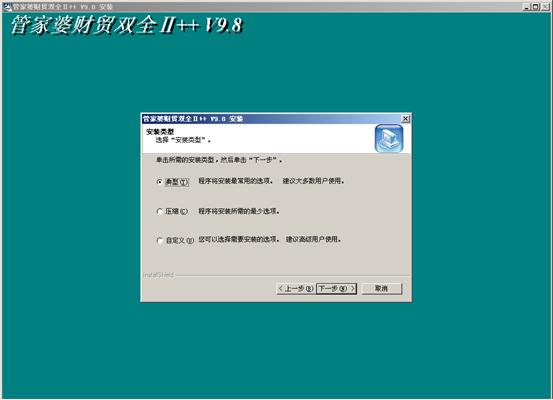Click the blue computer installer icon
The width and height of the screenshot is (553, 400).
coord(389,139)
